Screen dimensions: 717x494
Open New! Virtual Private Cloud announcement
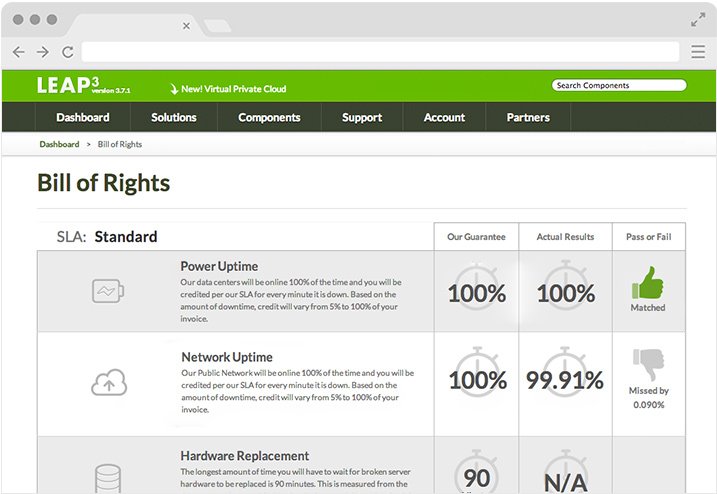[228, 89]
